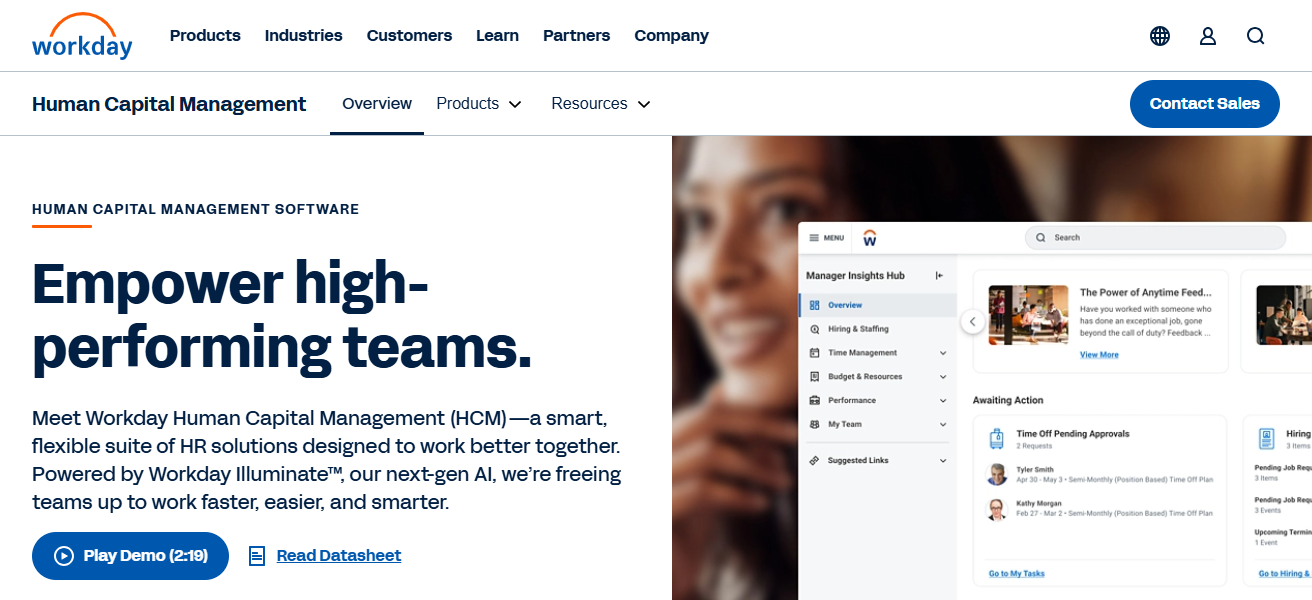1312x600 pixels.
Task: Open the user account icon
Action: click(1208, 36)
